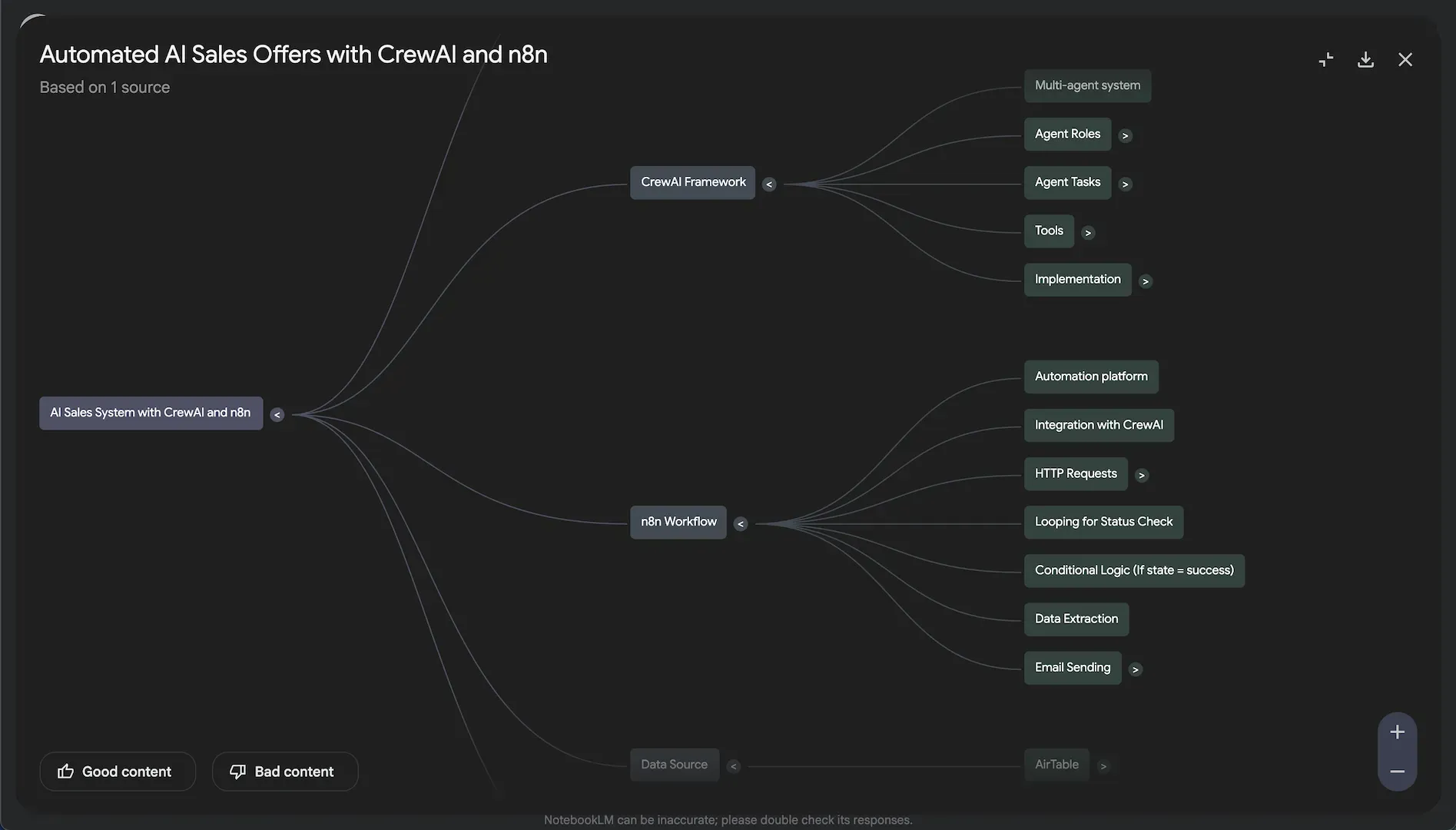The height and width of the screenshot is (830, 1456).
Task: Open the Tools node
Action: point(1049,231)
